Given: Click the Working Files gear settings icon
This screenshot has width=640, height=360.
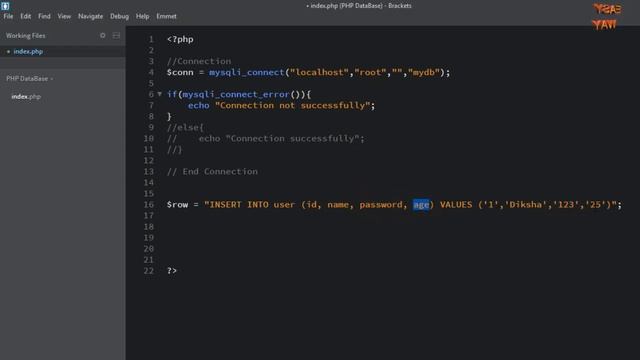Looking at the screenshot, I should (103, 36).
